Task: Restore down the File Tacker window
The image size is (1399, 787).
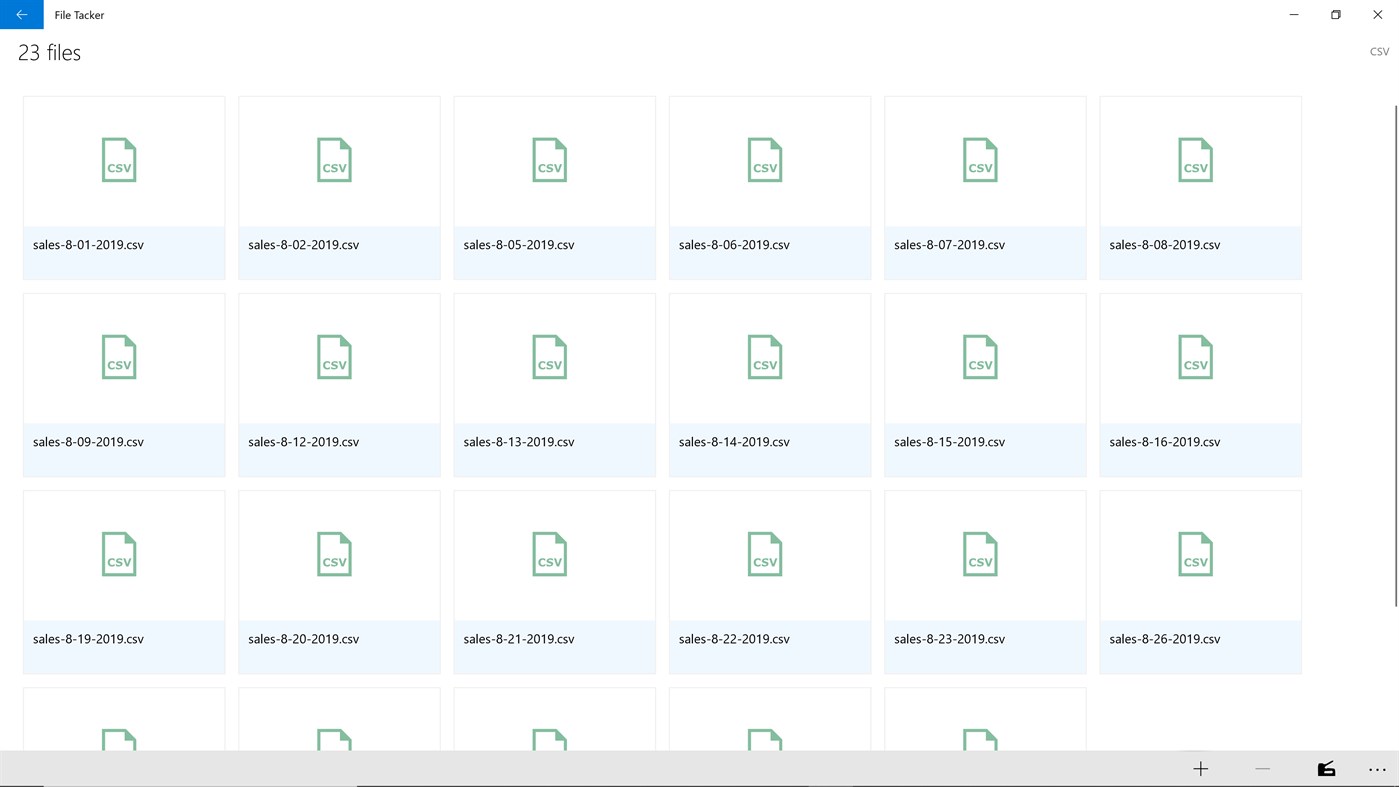Action: 1335,15
